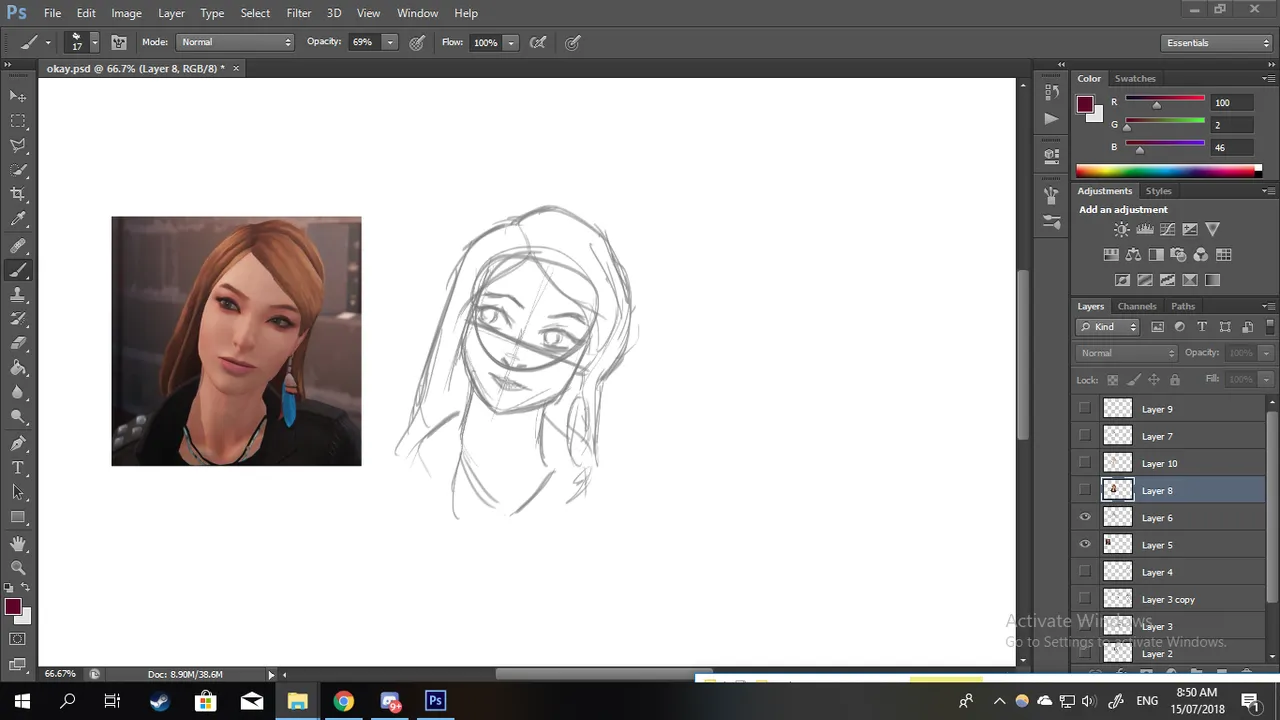Select the Layer 3 copy row
Image resolution: width=1280 pixels, height=720 pixels.
pyautogui.click(x=1168, y=599)
